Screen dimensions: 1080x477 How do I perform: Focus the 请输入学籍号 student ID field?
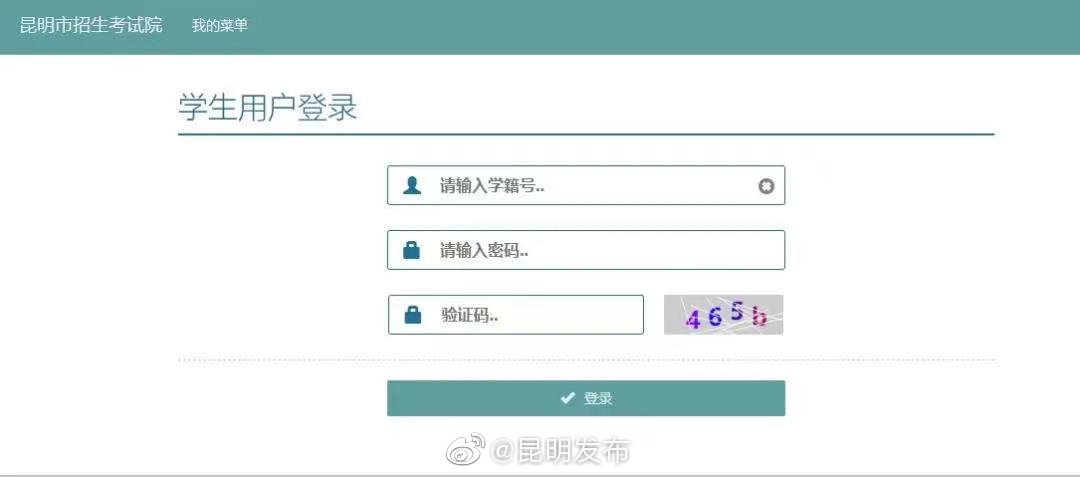tap(586, 185)
